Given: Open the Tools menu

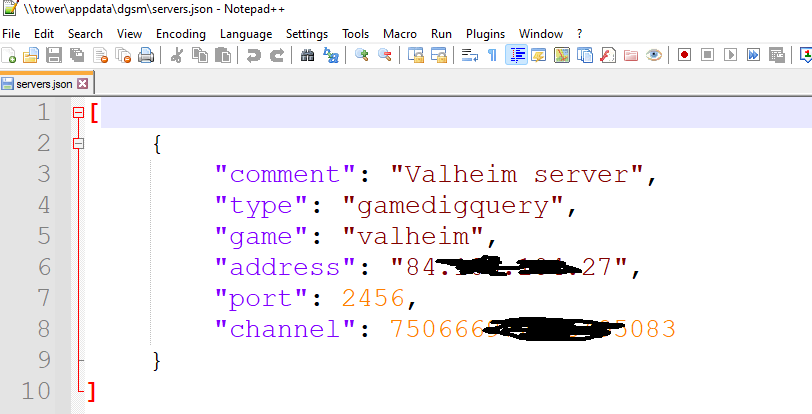Looking at the screenshot, I should point(356,34).
